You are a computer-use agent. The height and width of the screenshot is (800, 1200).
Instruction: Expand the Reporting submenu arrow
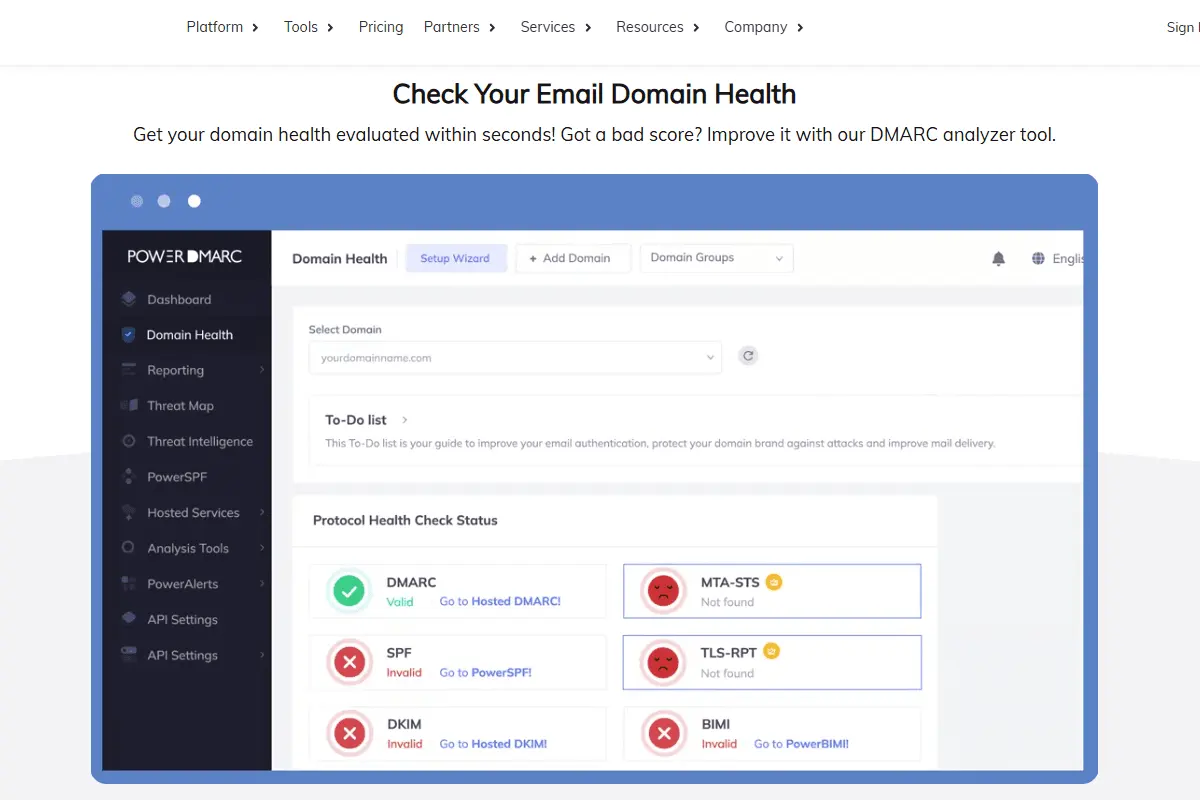262,370
